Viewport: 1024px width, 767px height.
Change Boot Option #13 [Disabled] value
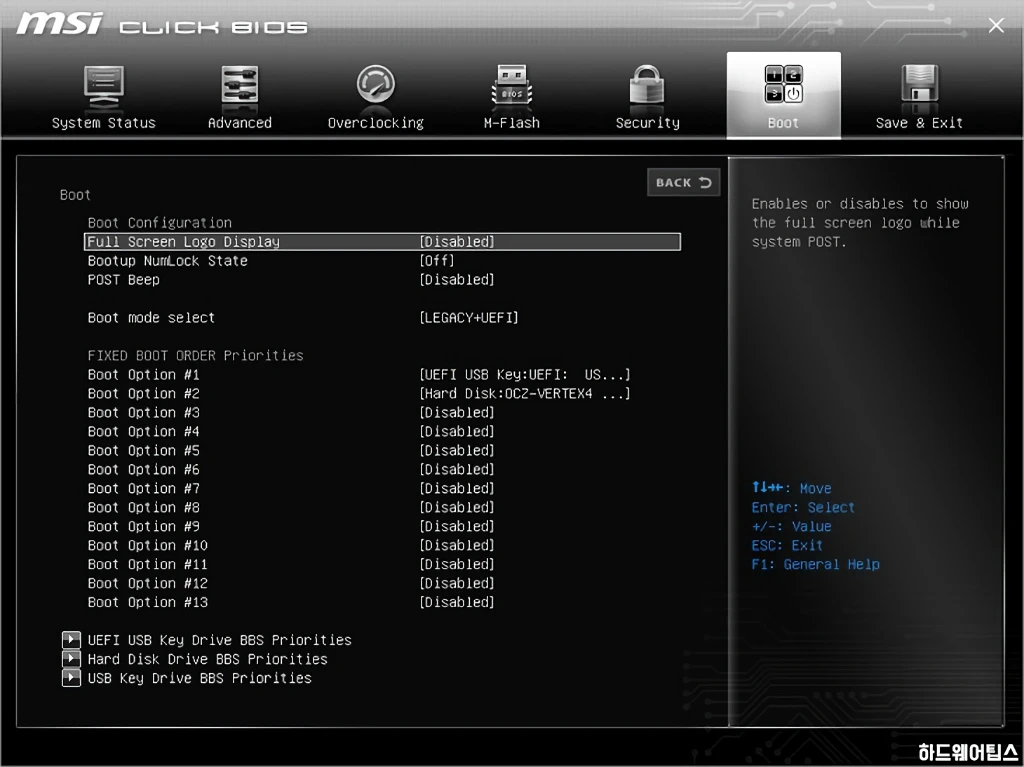tap(456, 602)
